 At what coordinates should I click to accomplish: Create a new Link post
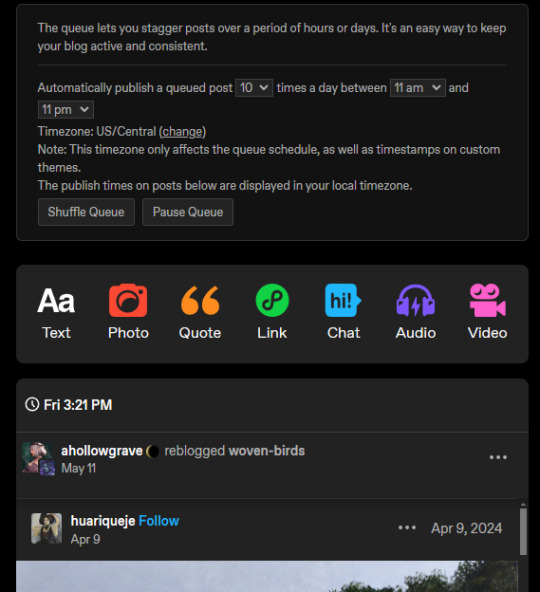[272, 313]
